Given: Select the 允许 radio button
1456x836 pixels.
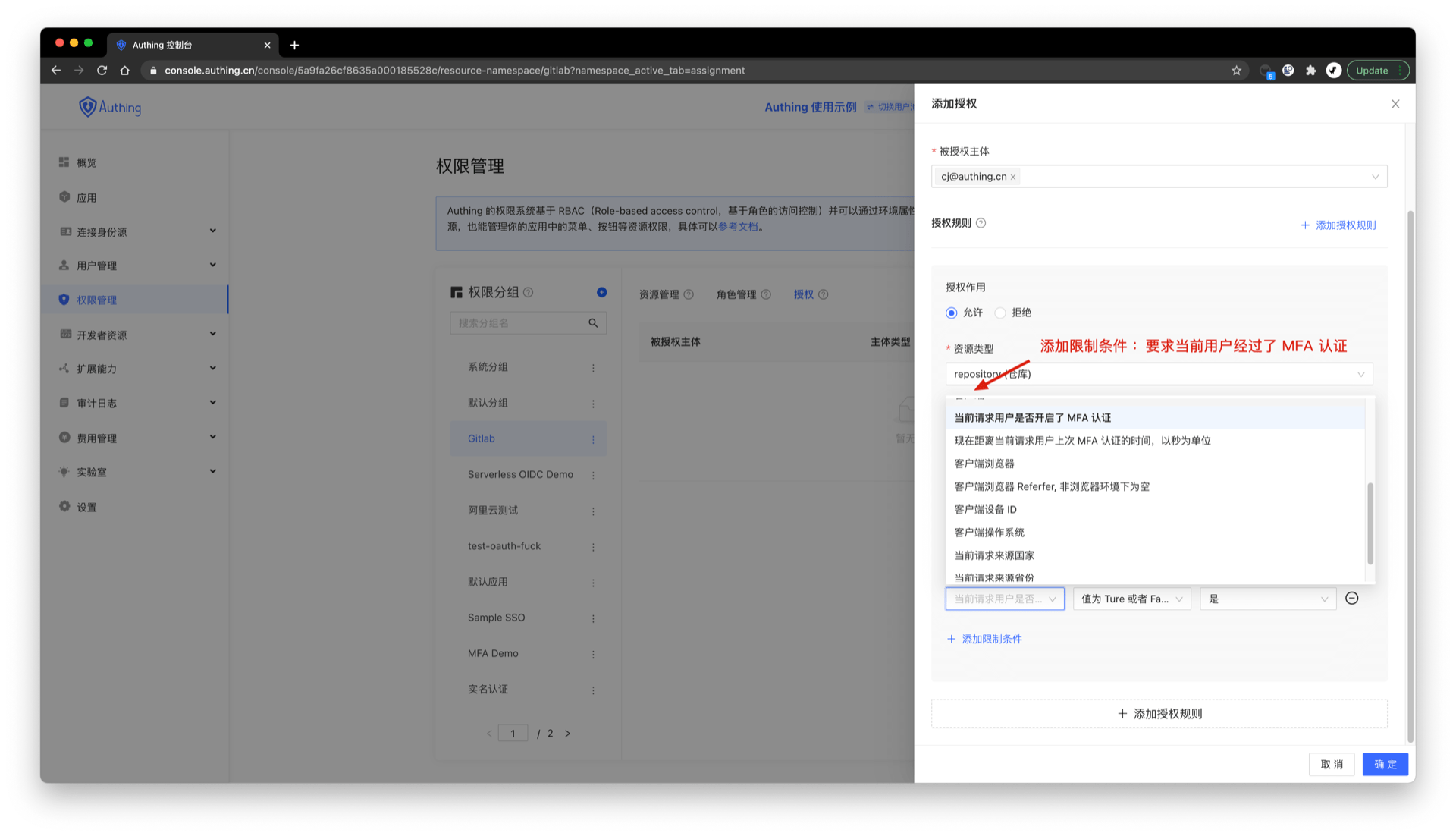Looking at the screenshot, I should pos(952,313).
